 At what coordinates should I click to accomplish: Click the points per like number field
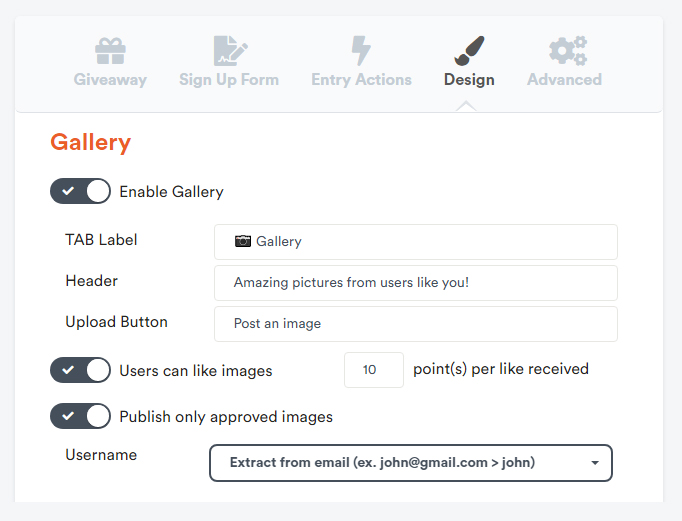point(374,370)
